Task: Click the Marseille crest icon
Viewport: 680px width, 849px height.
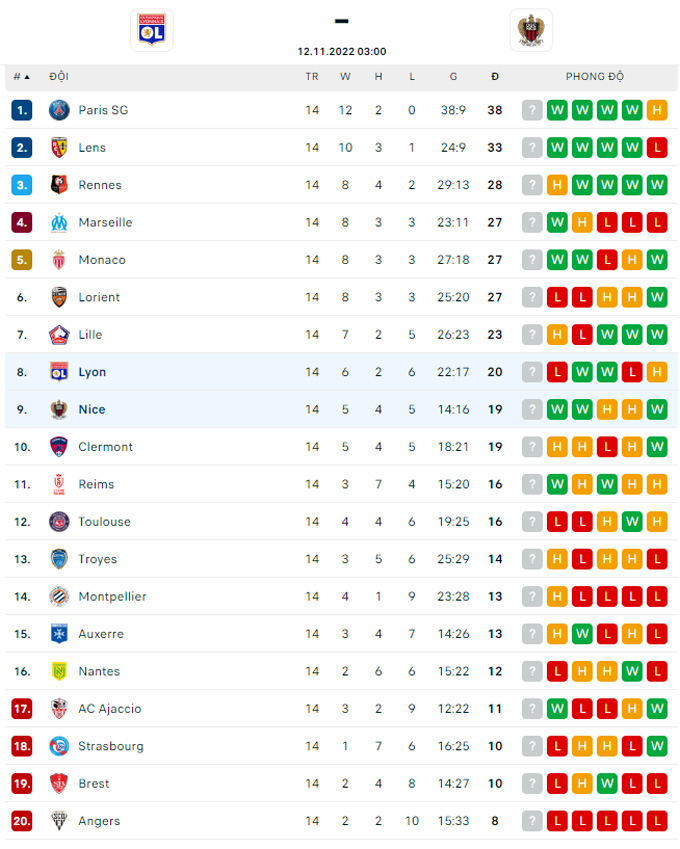Action: pos(58,222)
